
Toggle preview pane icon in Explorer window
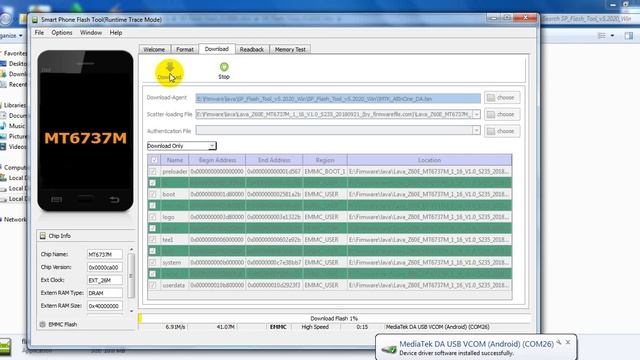629,36
